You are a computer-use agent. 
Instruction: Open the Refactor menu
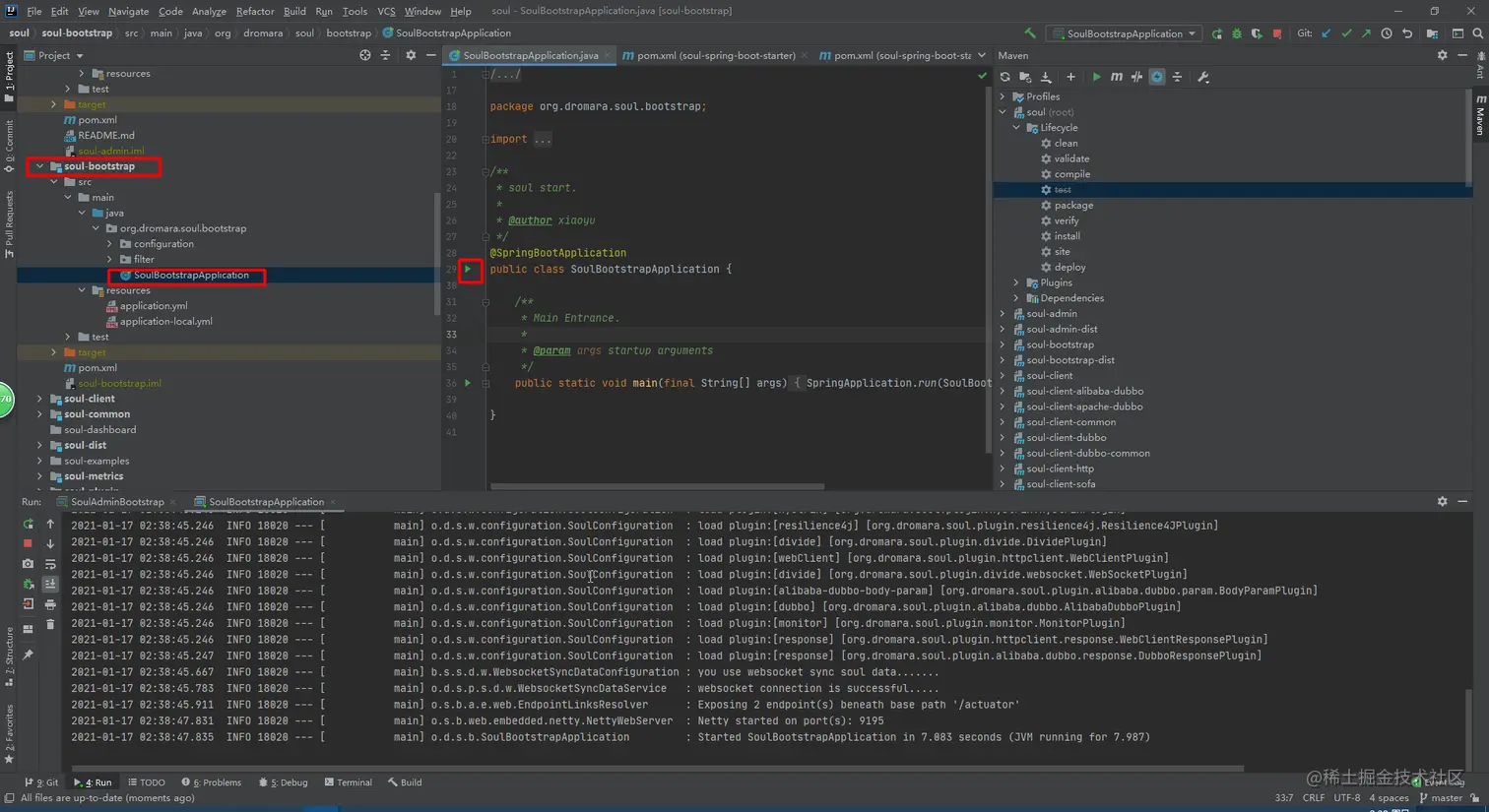[254, 11]
